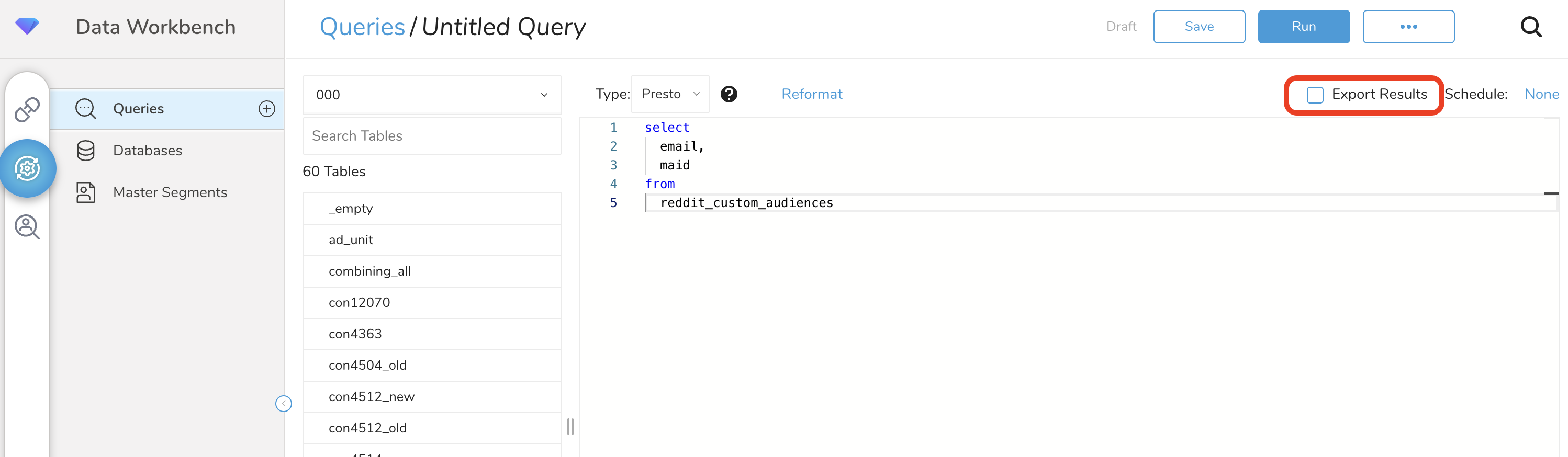Open the integrations link icon in sidebar
Screen dimensions: 1568x457
click(27, 110)
